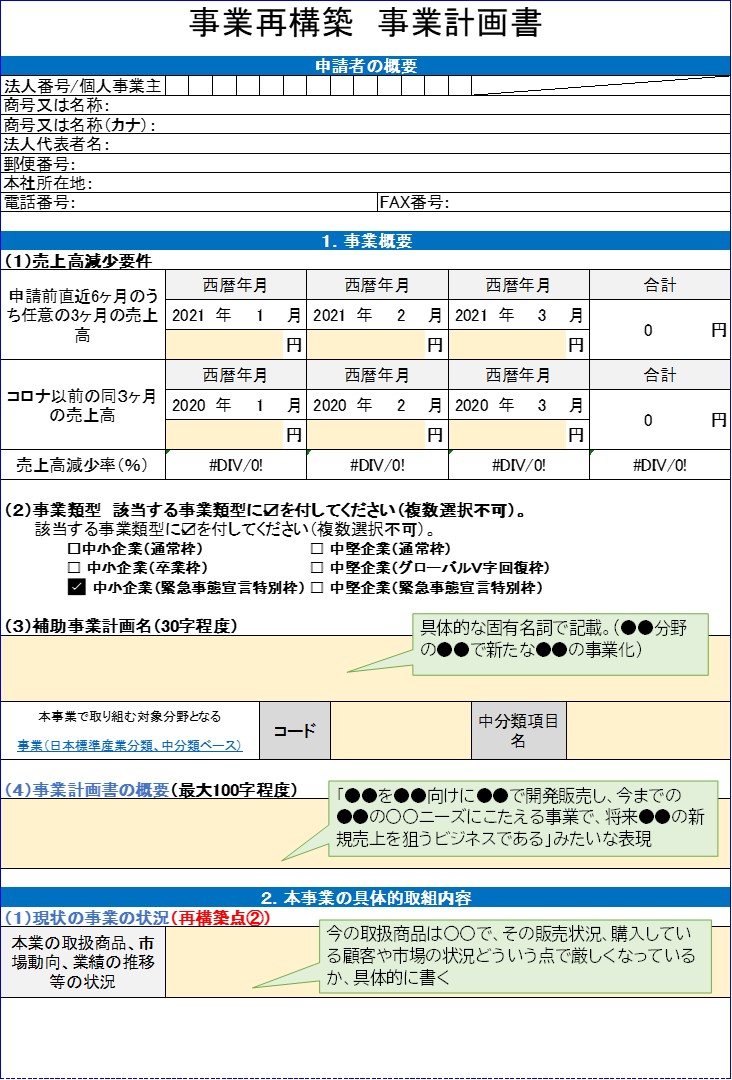Image resolution: width=732 pixels, height=1080 pixels.
Task: Check the 中小企業(通常枠) checkbox
Action: (73, 549)
